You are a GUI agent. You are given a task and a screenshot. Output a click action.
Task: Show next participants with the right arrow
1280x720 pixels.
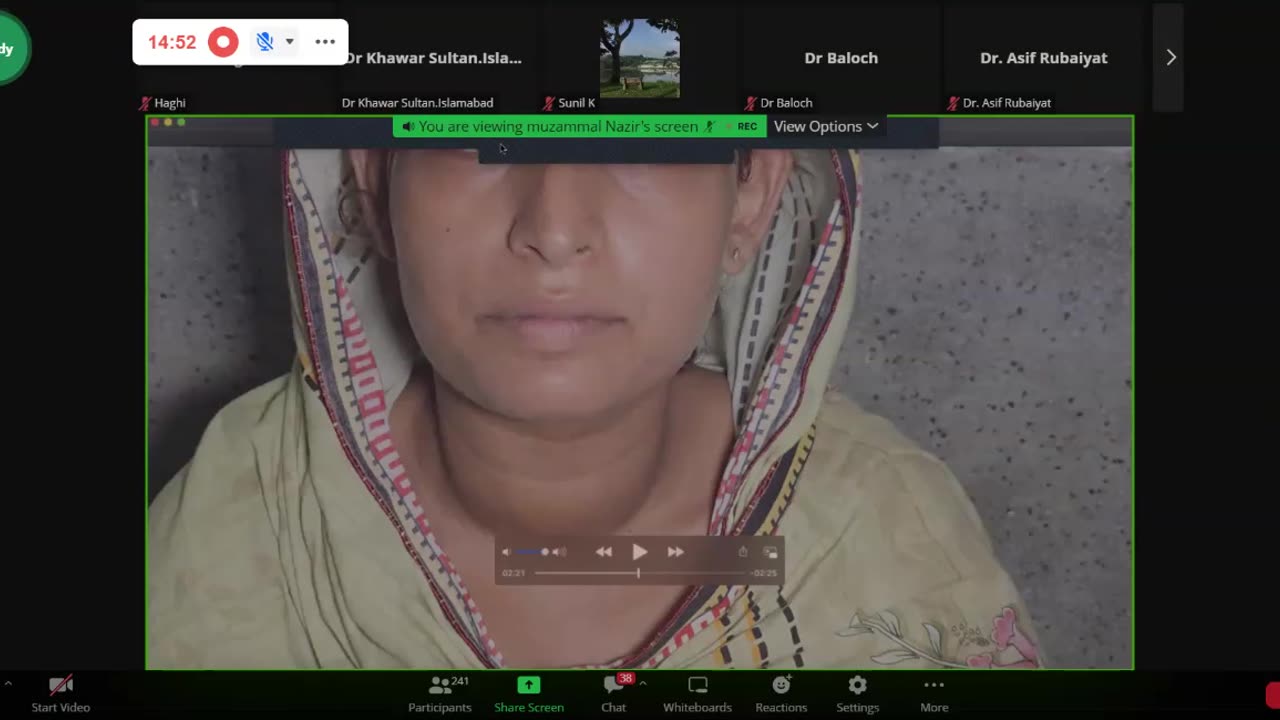click(1171, 58)
